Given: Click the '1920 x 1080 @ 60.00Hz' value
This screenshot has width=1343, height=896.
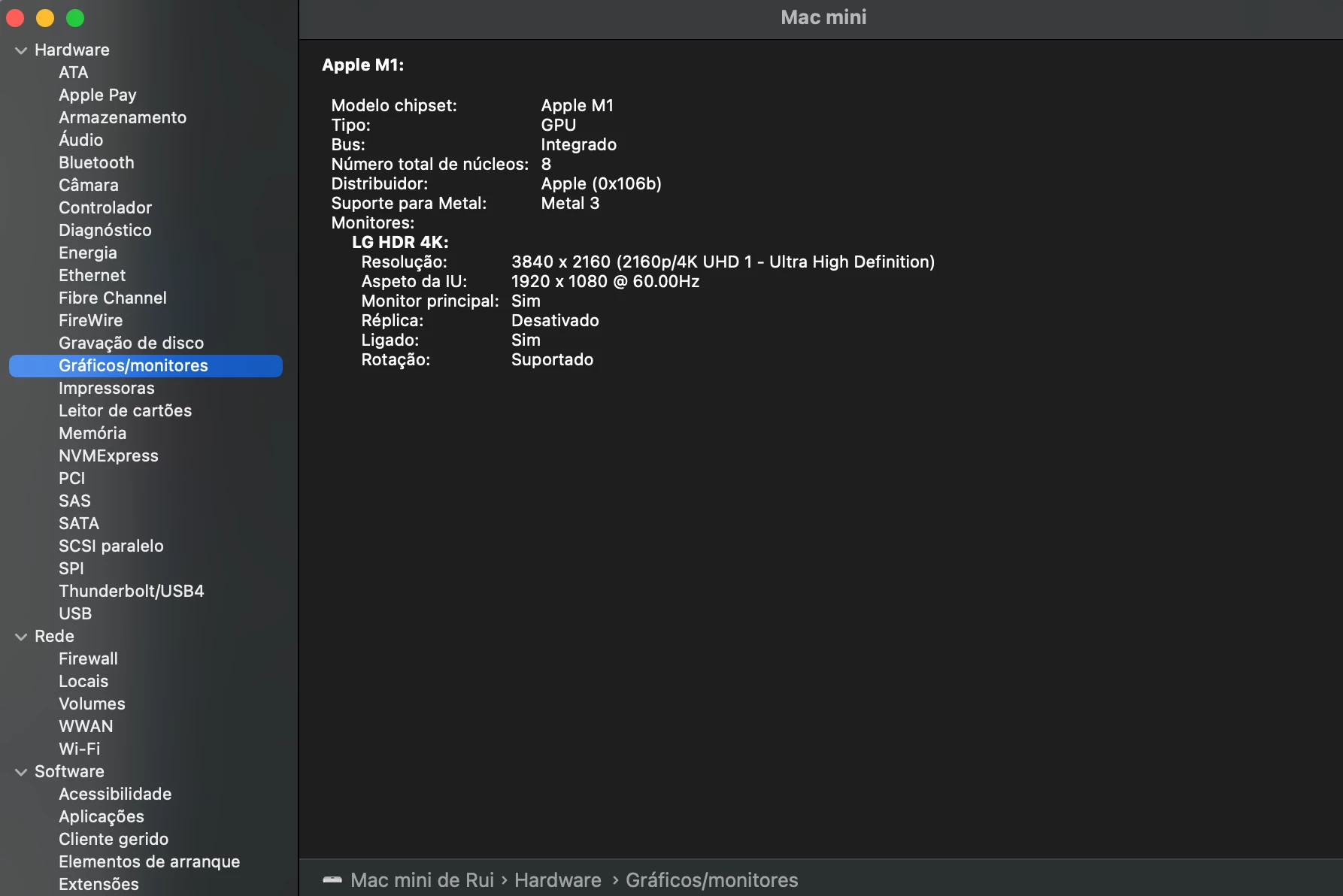Looking at the screenshot, I should 605,282.
